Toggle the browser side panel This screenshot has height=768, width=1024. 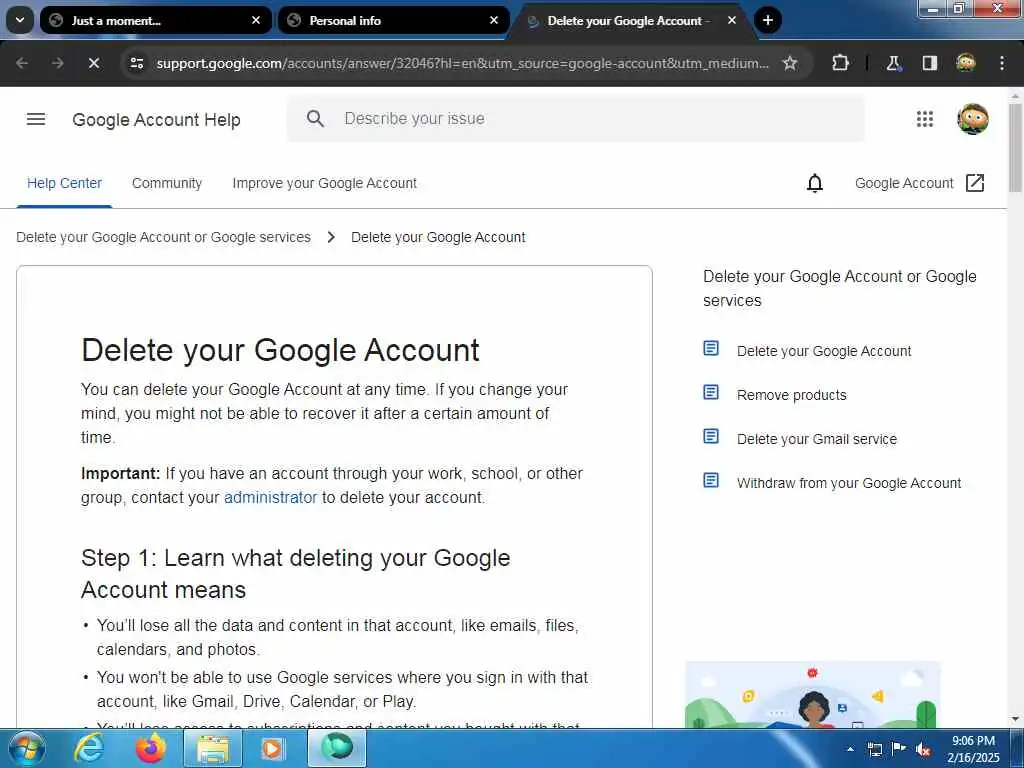(x=930, y=63)
